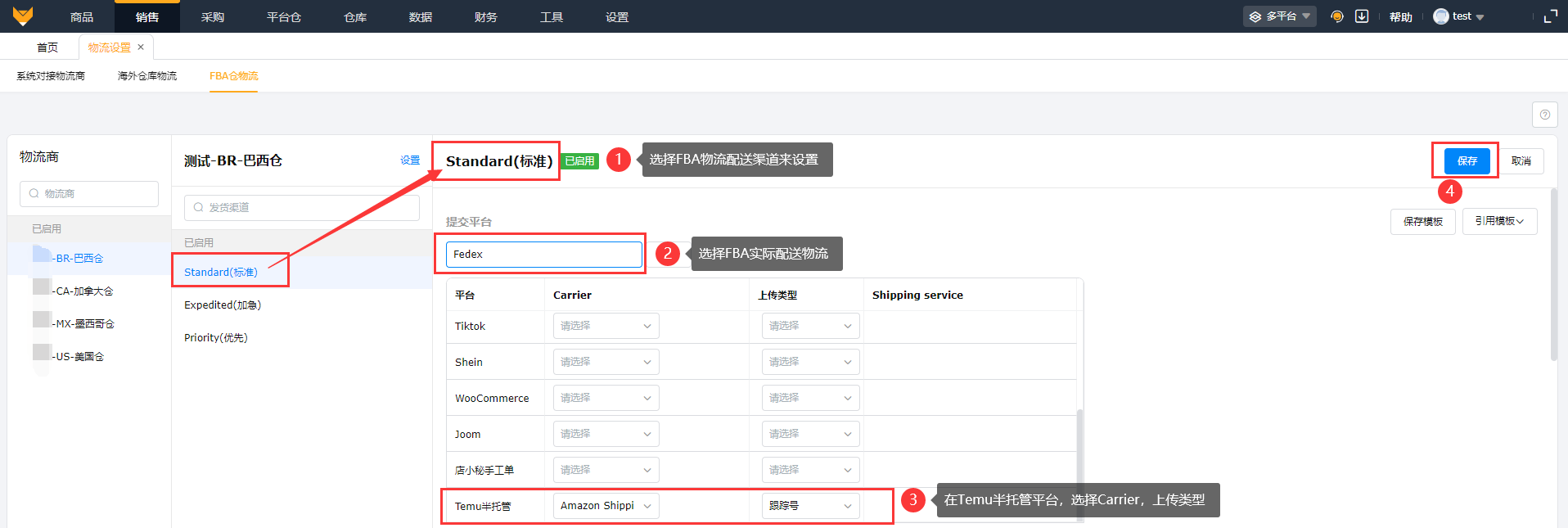Open Joom Carrier dropdown
Image resolution: width=1568 pixels, height=528 pixels.
point(606,434)
